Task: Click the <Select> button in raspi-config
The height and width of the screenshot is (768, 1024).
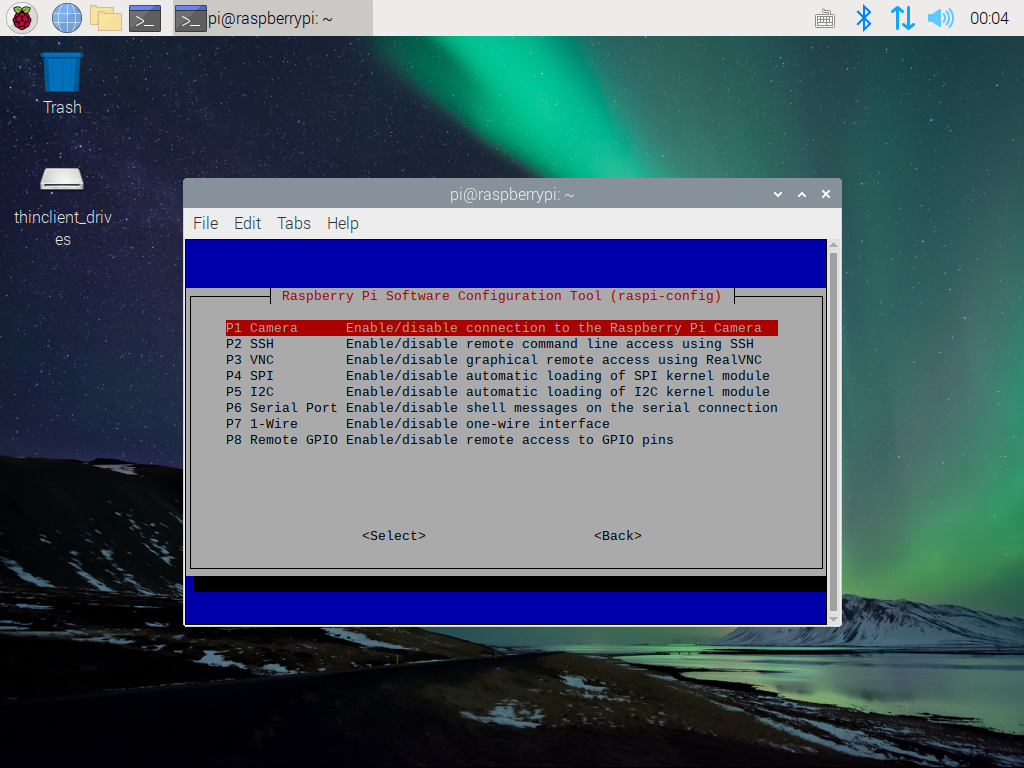Action: [x=394, y=536]
